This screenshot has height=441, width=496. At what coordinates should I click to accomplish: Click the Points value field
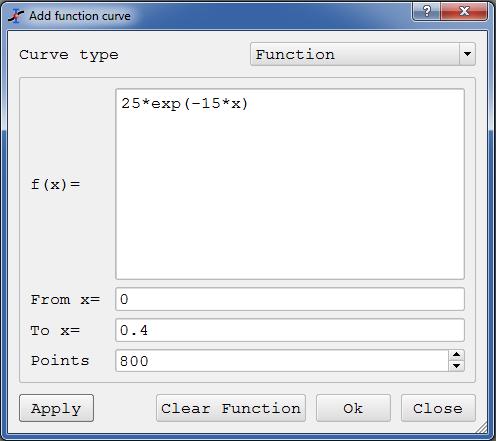pyautogui.click(x=282, y=361)
